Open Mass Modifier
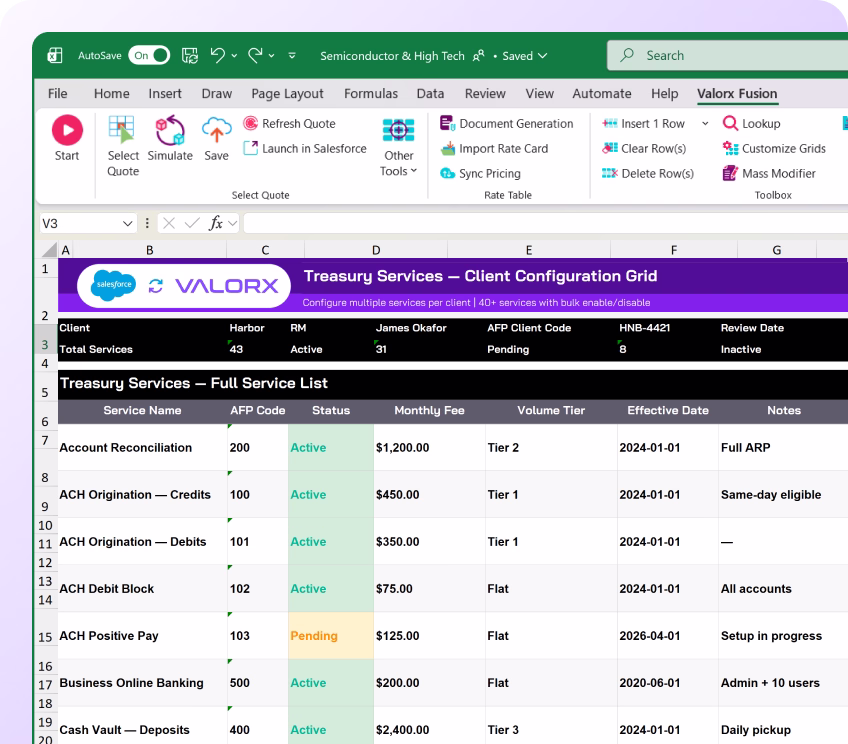This screenshot has height=744, width=848. [x=768, y=173]
